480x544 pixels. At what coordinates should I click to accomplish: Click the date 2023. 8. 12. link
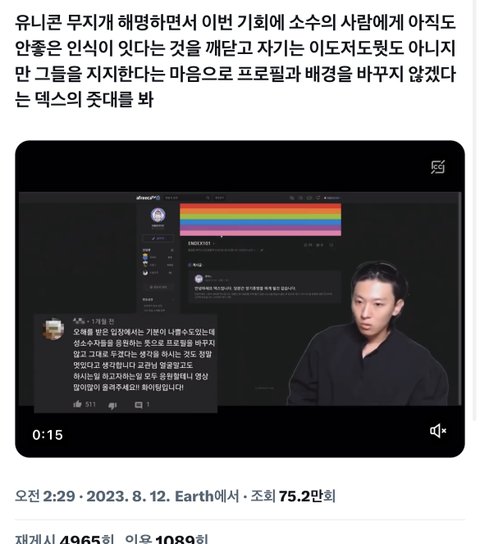coord(128,496)
